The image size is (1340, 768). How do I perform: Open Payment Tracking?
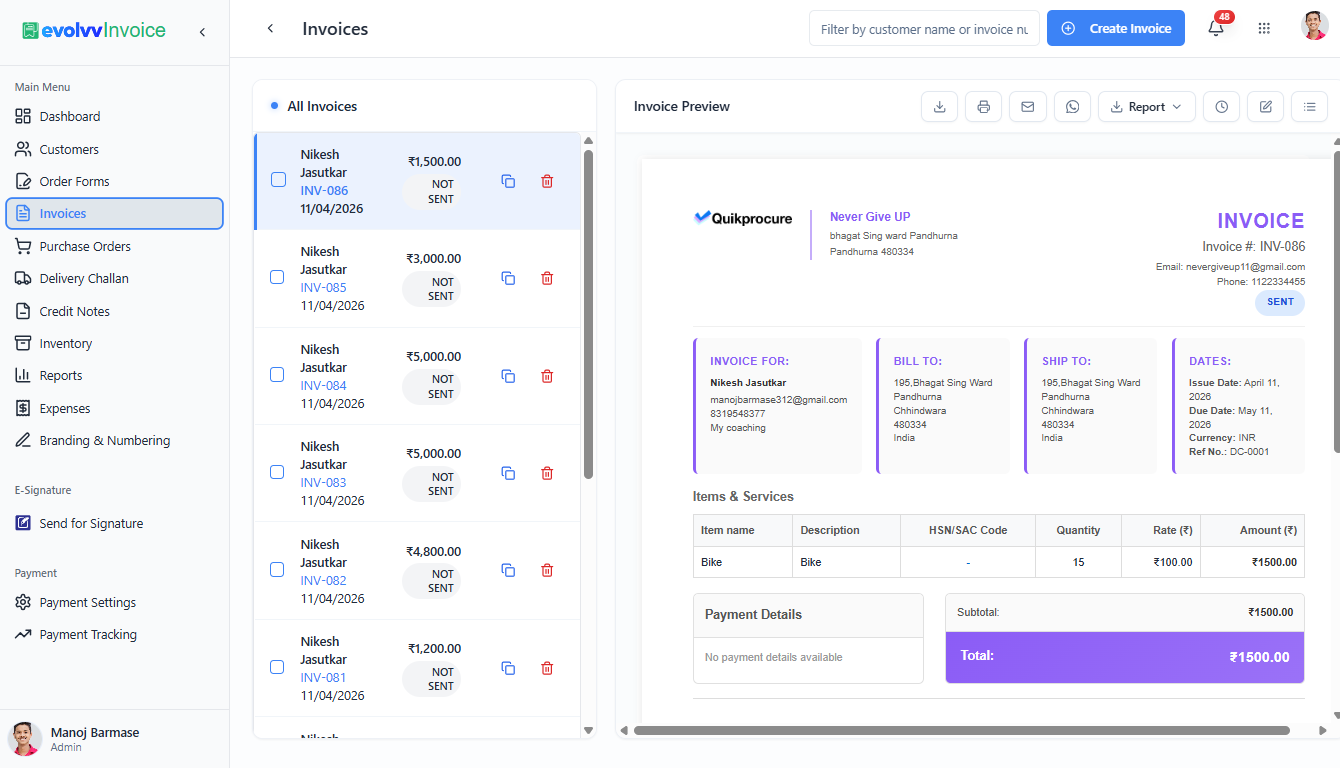(x=114, y=634)
